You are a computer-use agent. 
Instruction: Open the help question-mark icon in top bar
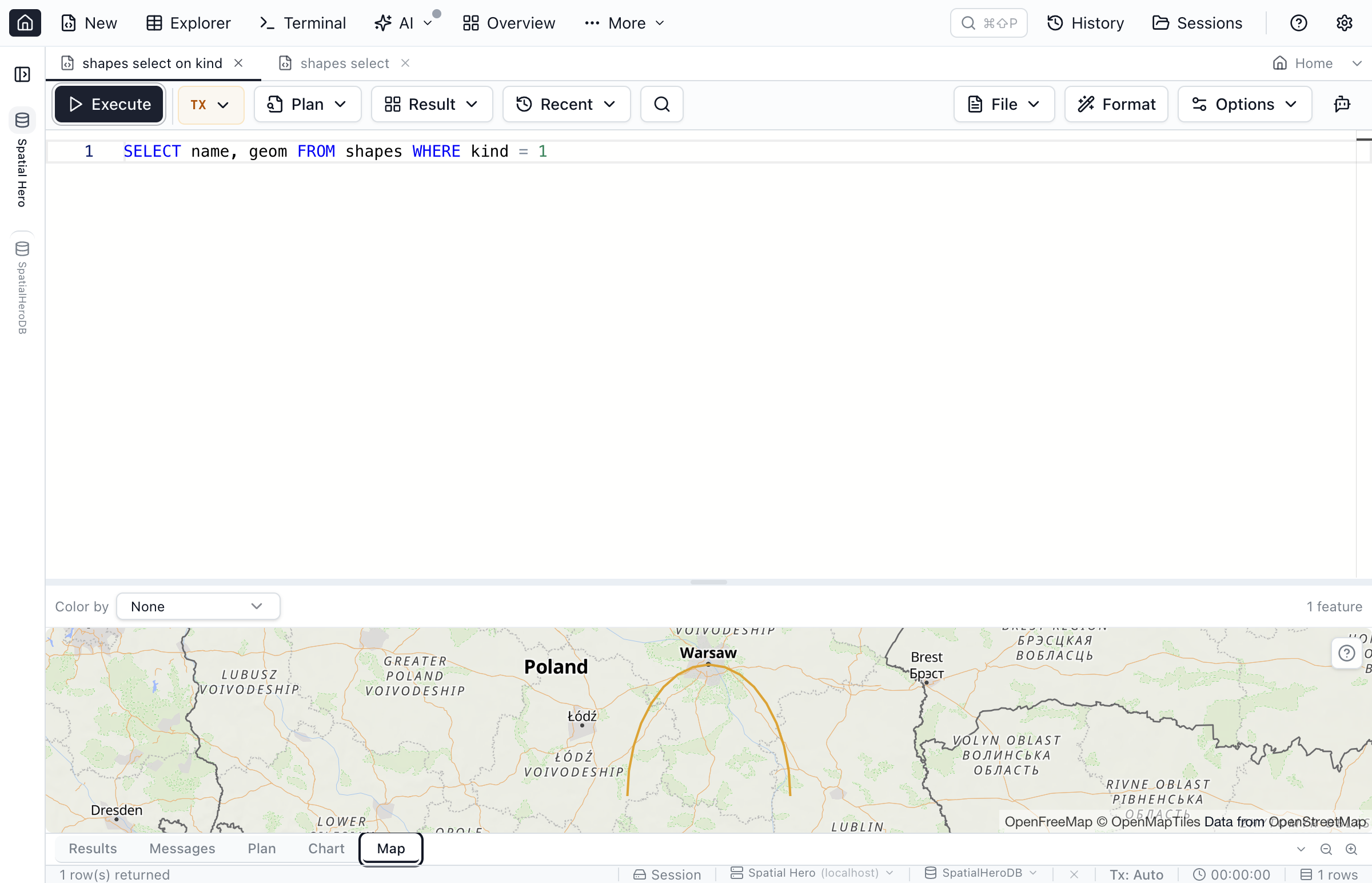coord(1298,23)
